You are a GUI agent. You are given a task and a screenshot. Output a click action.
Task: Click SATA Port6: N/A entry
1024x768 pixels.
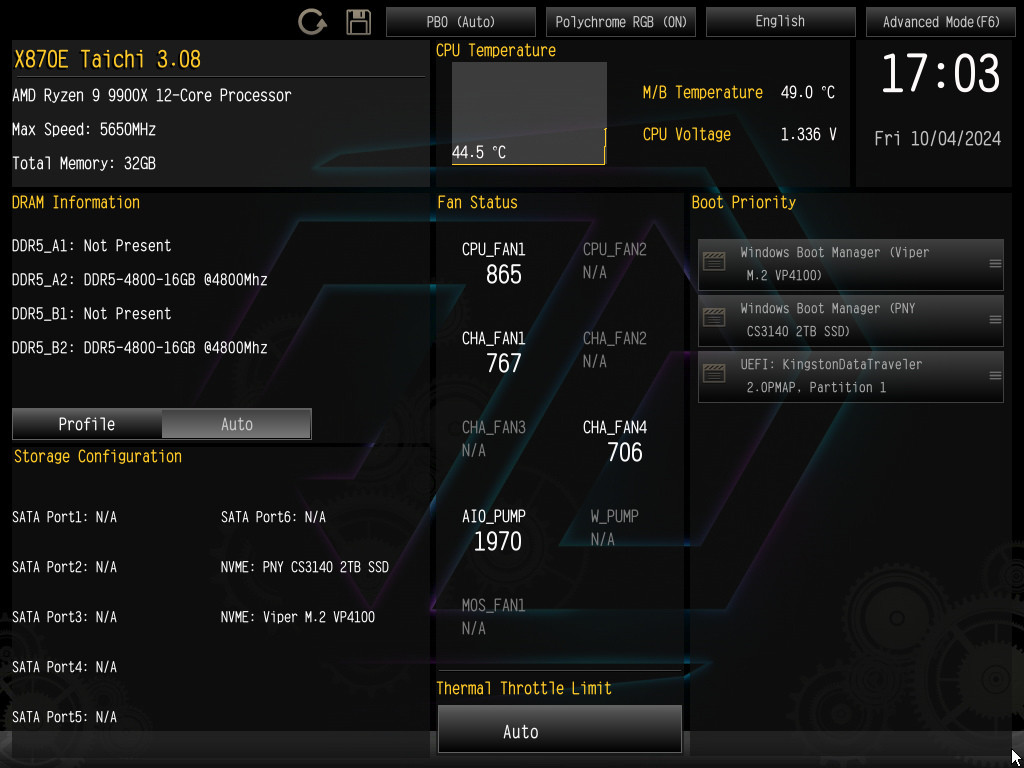(273, 517)
